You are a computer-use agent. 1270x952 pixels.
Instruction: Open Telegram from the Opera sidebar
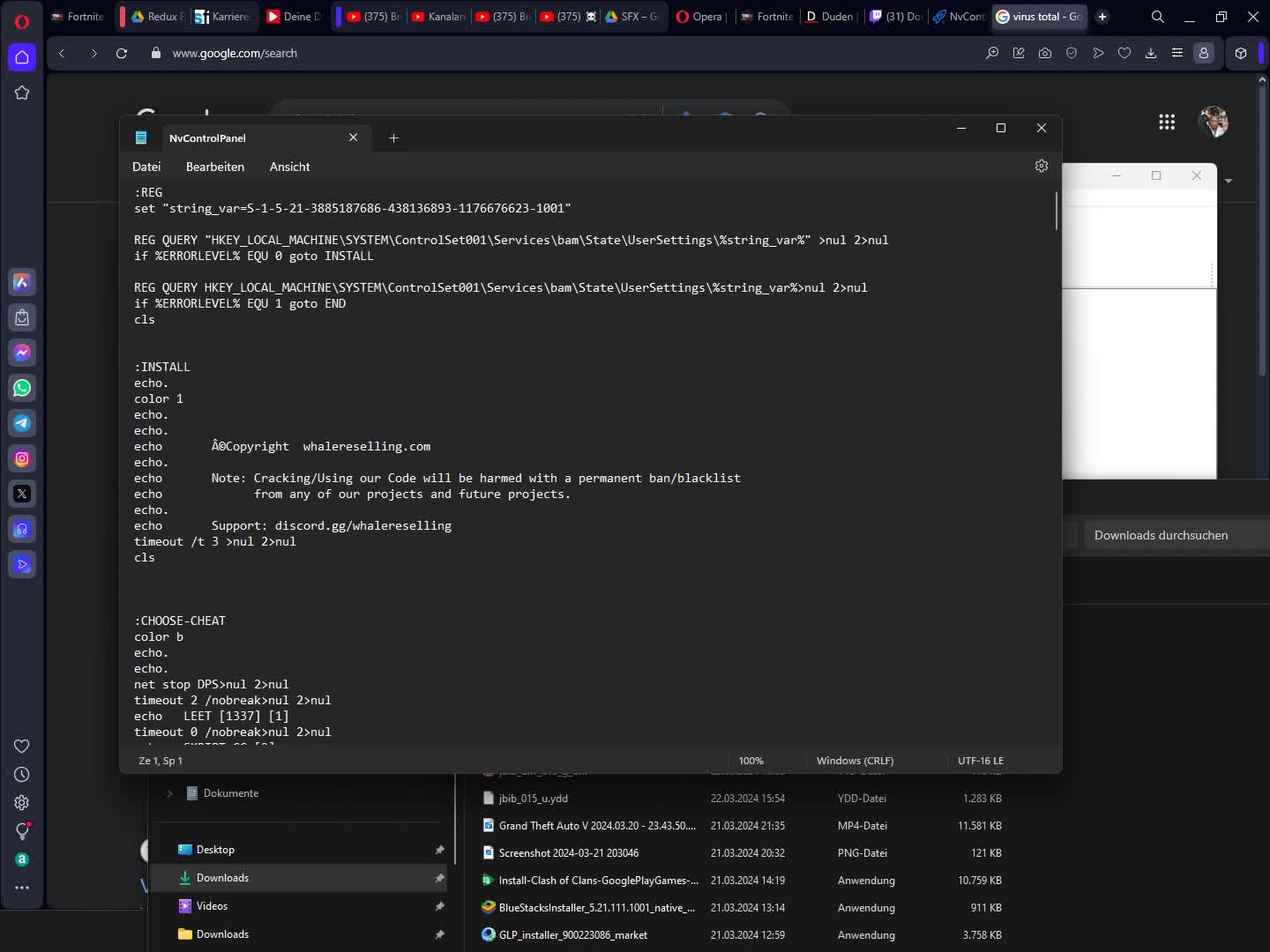[x=22, y=423]
